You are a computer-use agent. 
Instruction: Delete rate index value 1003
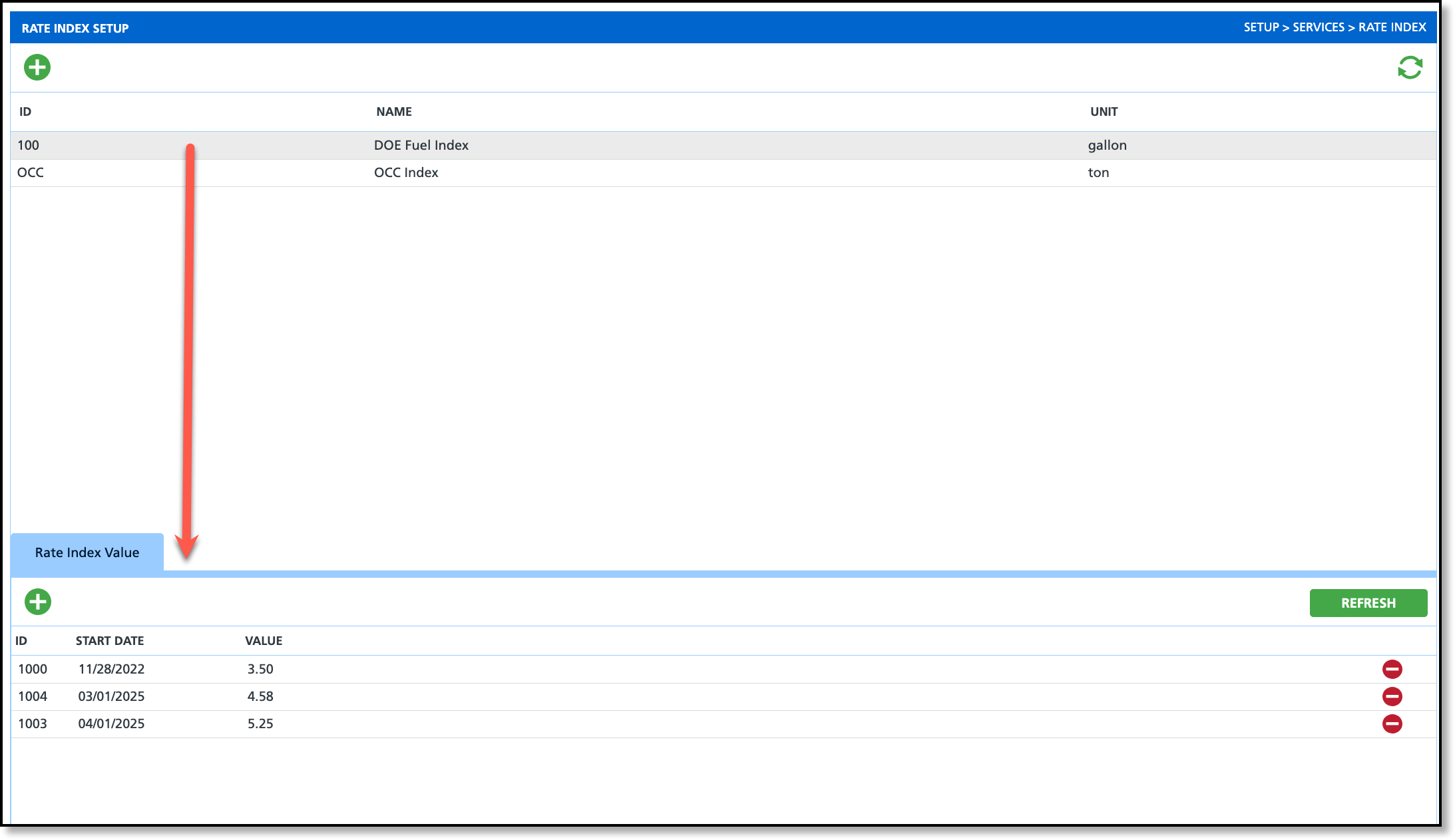pos(1392,724)
